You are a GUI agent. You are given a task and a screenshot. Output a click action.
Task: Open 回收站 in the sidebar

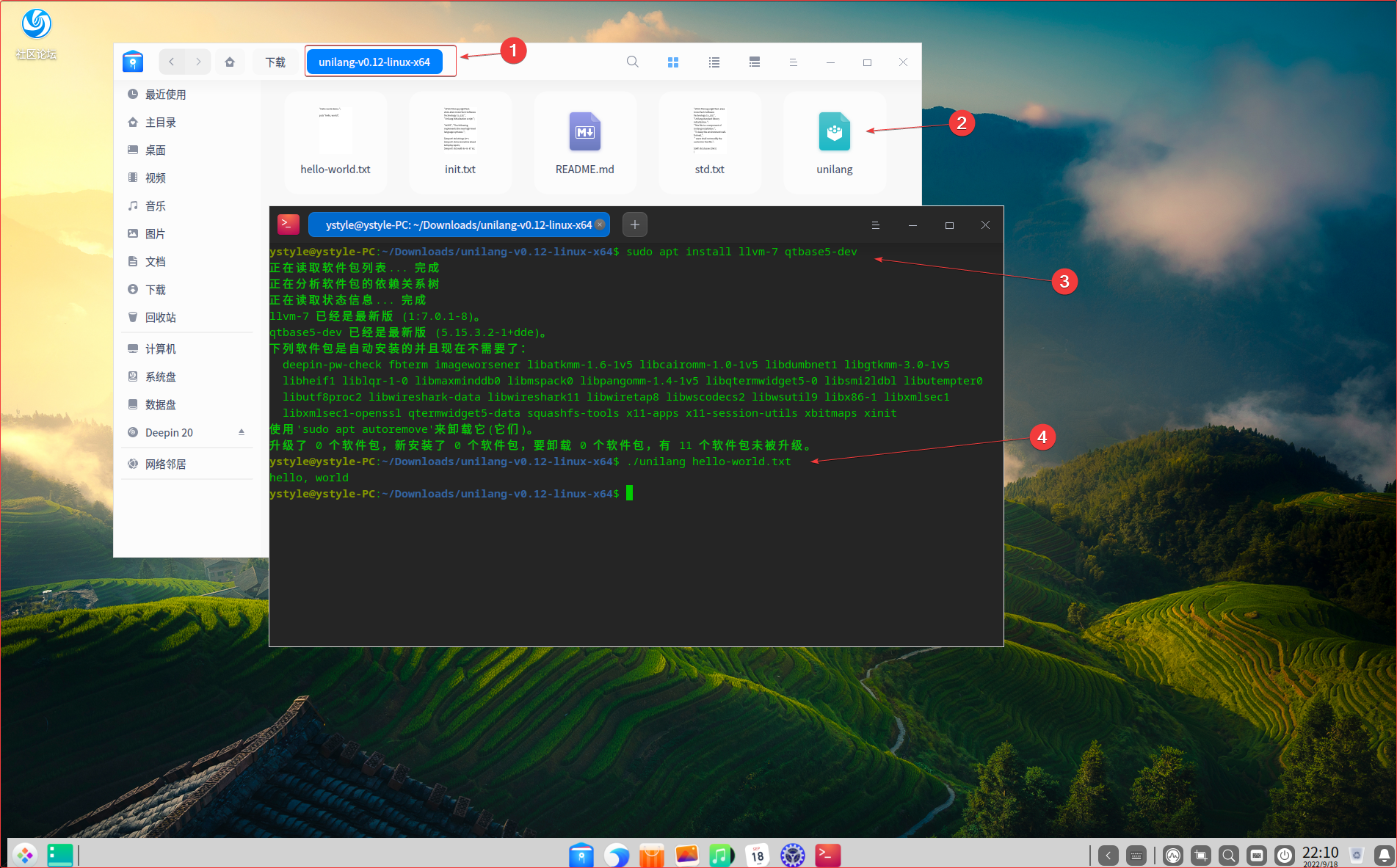[160, 318]
